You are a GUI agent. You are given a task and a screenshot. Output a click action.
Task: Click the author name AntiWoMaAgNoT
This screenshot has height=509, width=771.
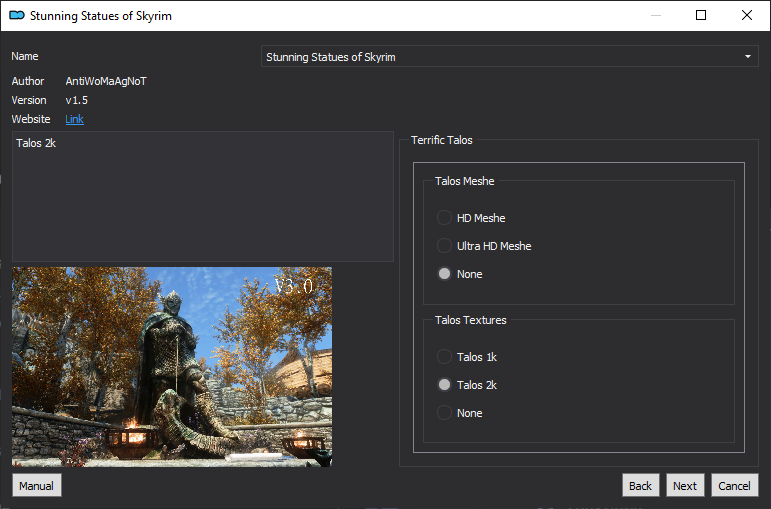coord(106,81)
